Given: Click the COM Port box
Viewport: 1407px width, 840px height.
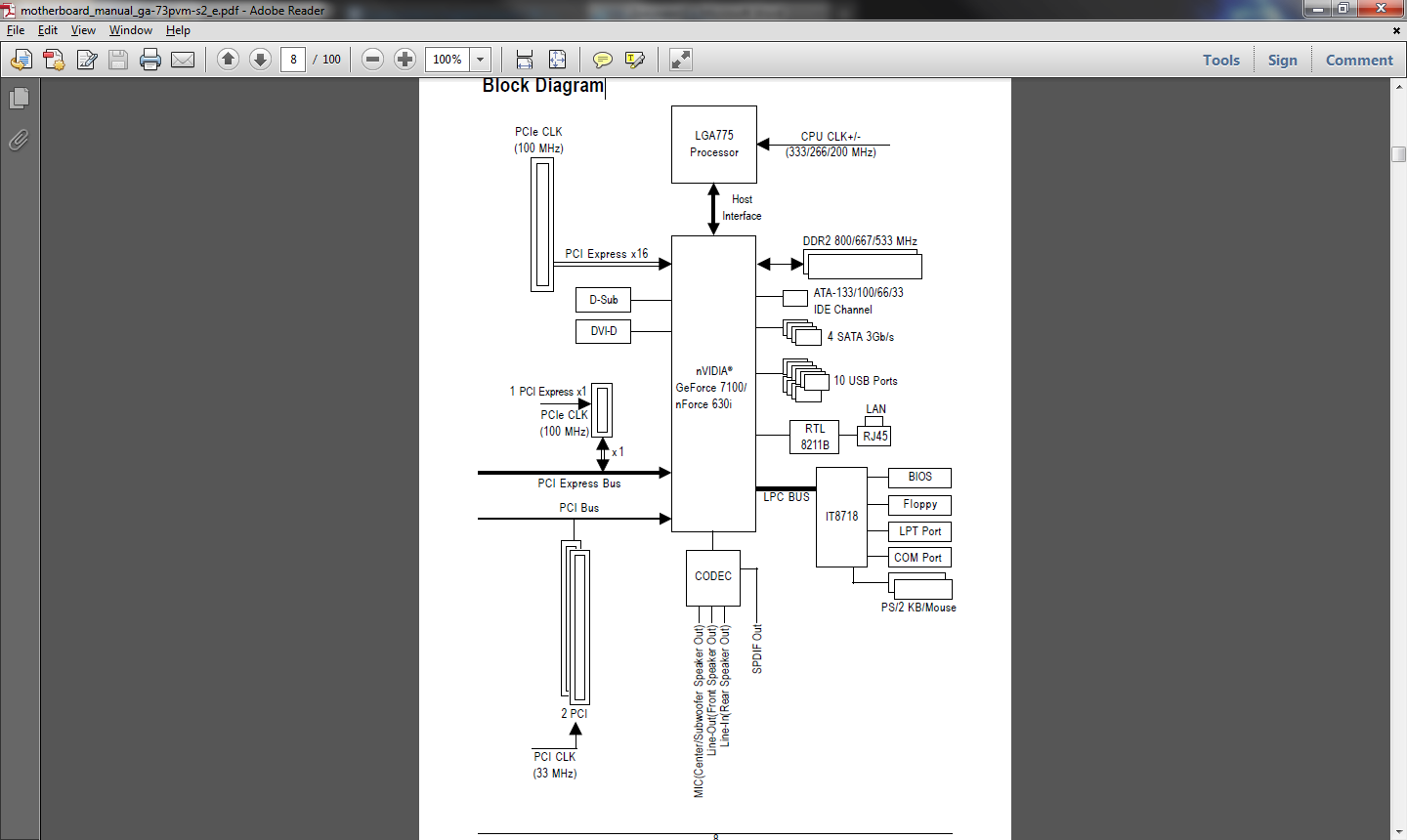Looking at the screenshot, I should coord(919,558).
